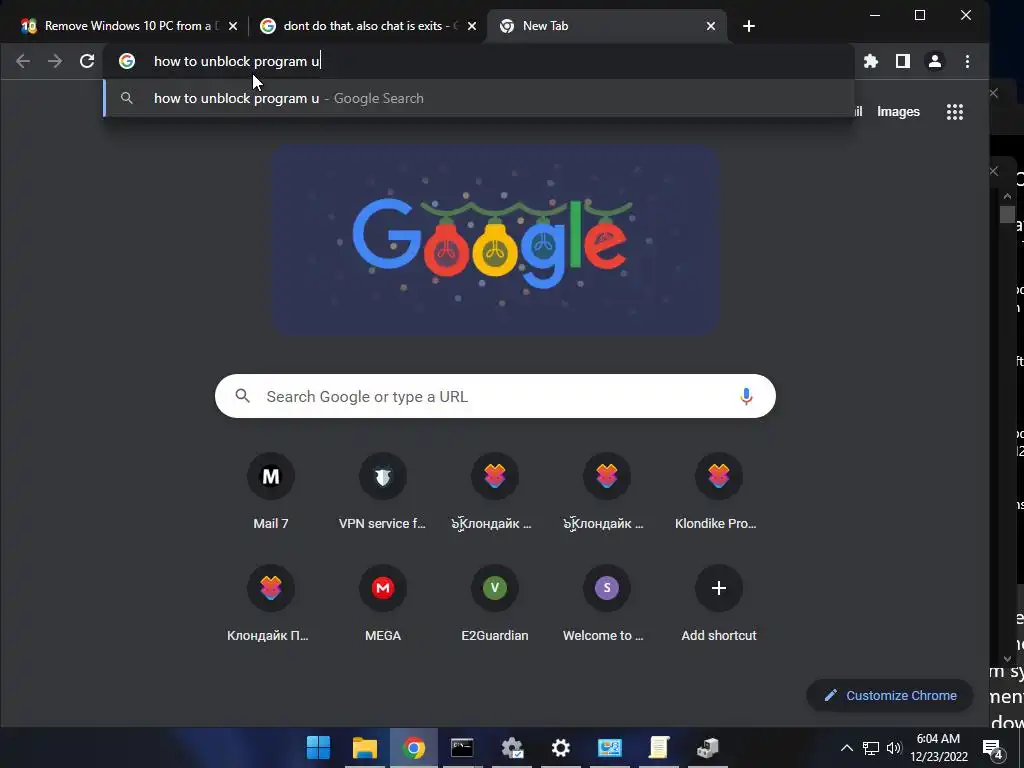Select the how to unblock program u suggestion

479,98
